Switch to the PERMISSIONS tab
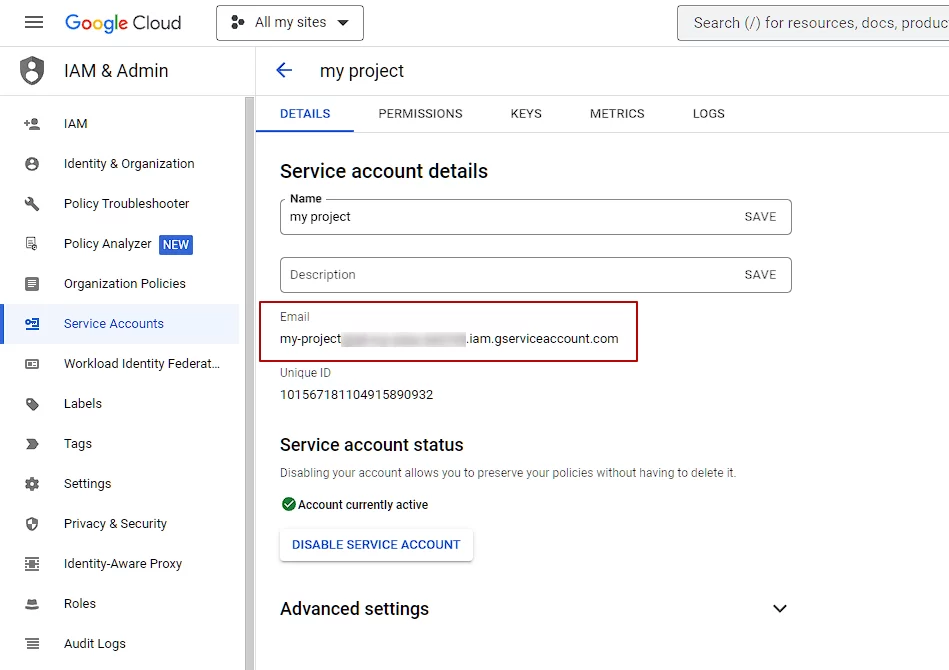The width and height of the screenshot is (949, 670). (x=420, y=114)
